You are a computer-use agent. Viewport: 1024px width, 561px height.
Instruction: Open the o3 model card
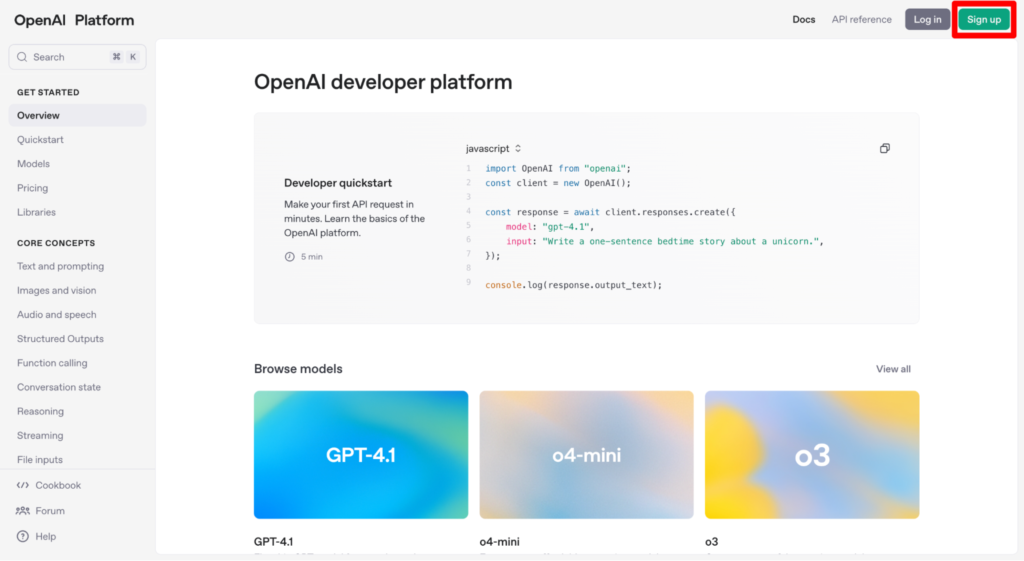(812, 455)
